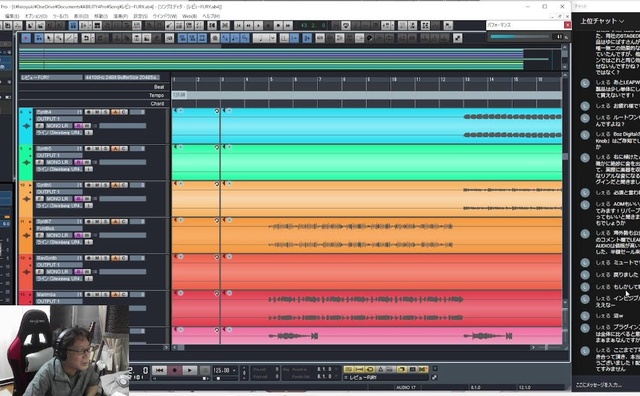Click the pink marker icon in editor toolbar
The width and height of the screenshot is (640, 396).
(x=26, y=38)
